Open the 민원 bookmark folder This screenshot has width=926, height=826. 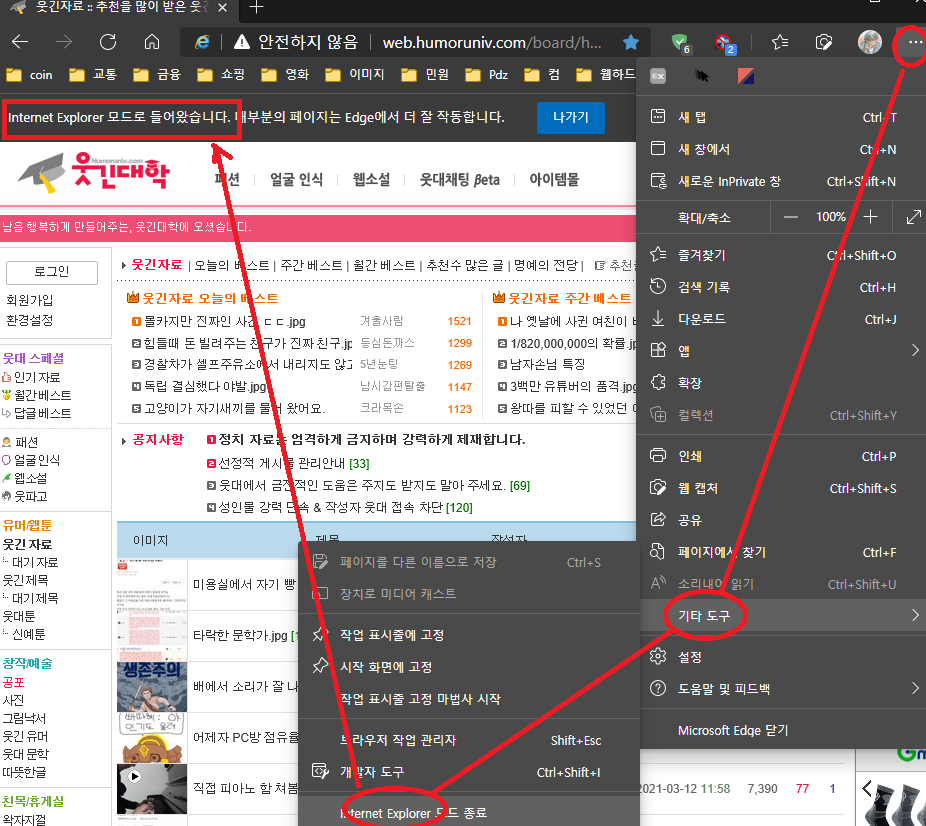click(x=425, y=75)
